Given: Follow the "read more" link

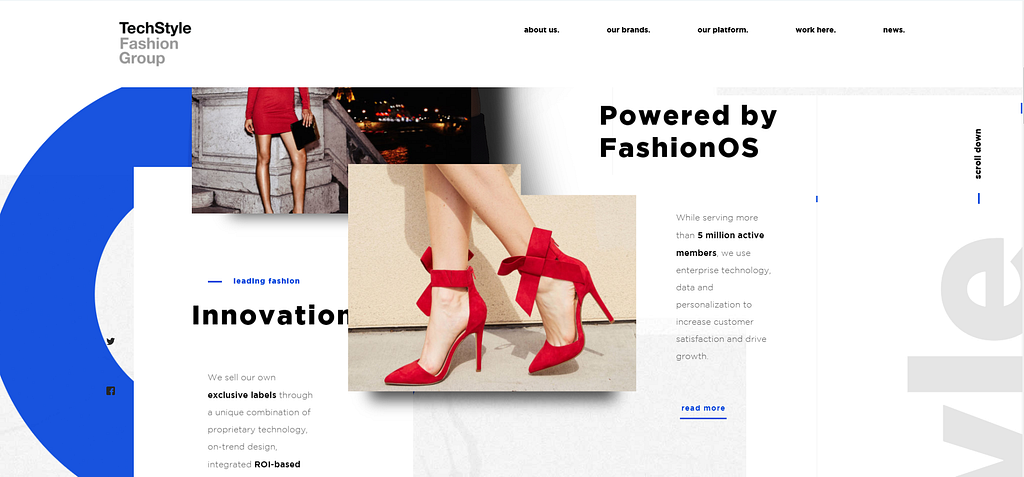Looking at the screenshot, I should tap(703, 409).
